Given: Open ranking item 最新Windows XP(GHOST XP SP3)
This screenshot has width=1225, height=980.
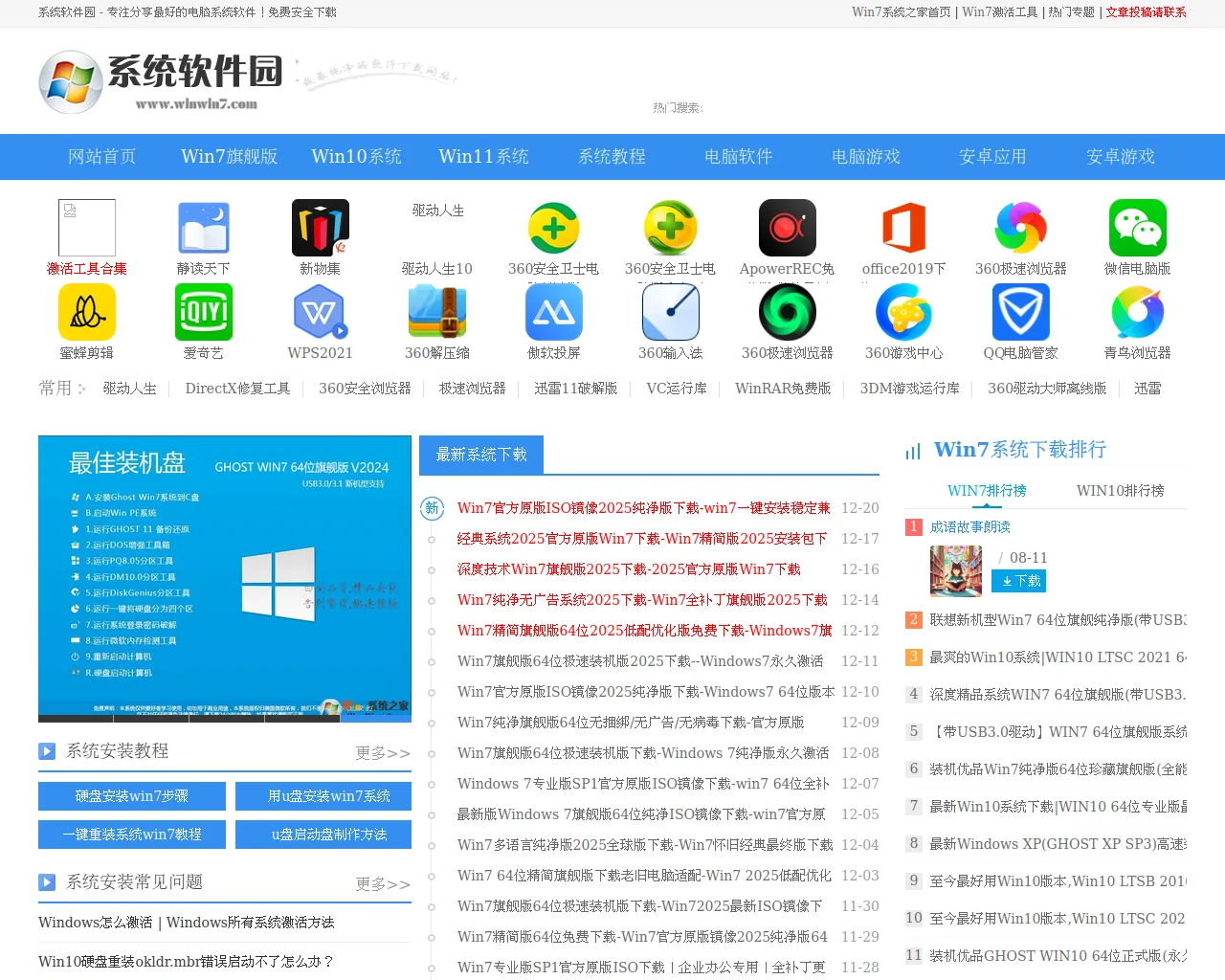Looking at the screenshot, I should pyautogui.click(x=1058, y=844).
